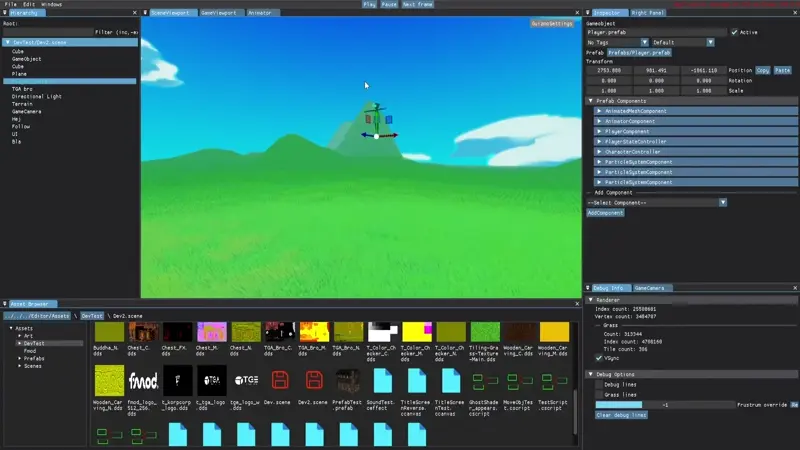Expand AnimatorComponent
800x450 pixels.
point(599,121)
